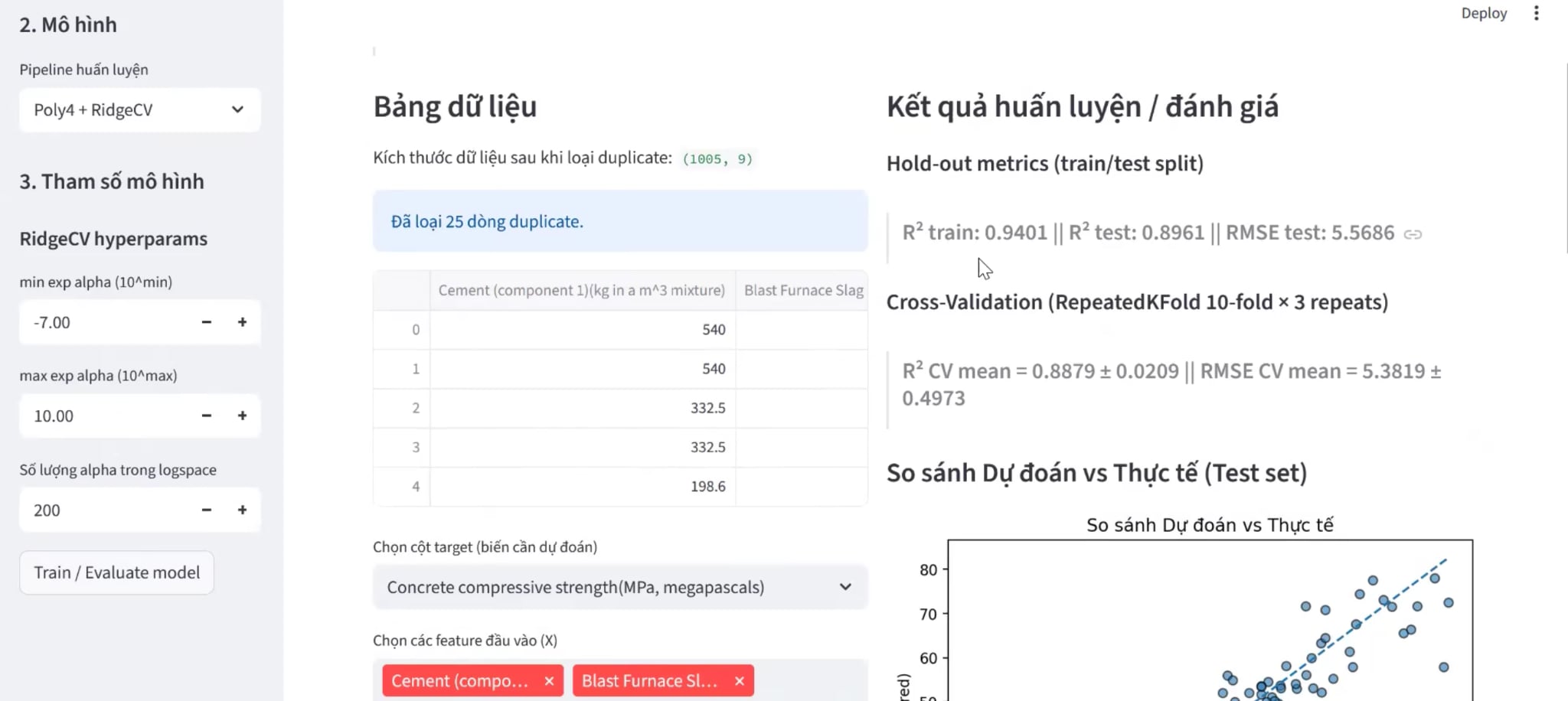Open the Pipeline huấn luyện dropdown

click(139, 110)
